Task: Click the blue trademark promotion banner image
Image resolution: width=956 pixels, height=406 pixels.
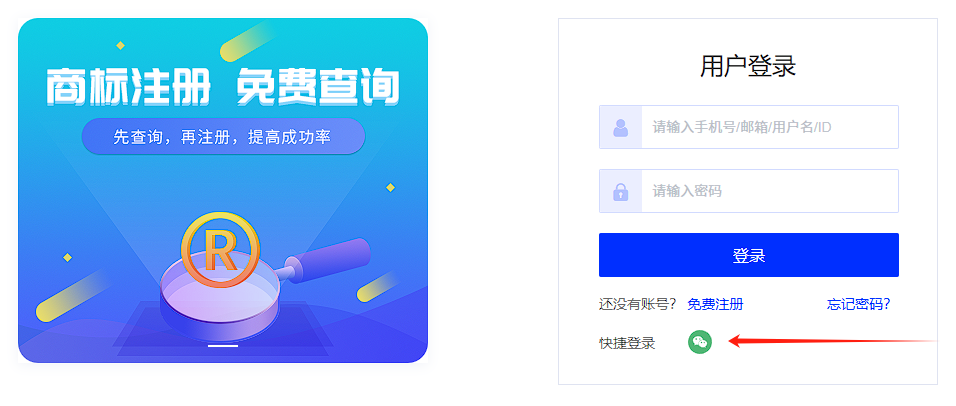Action: point(223,191)
